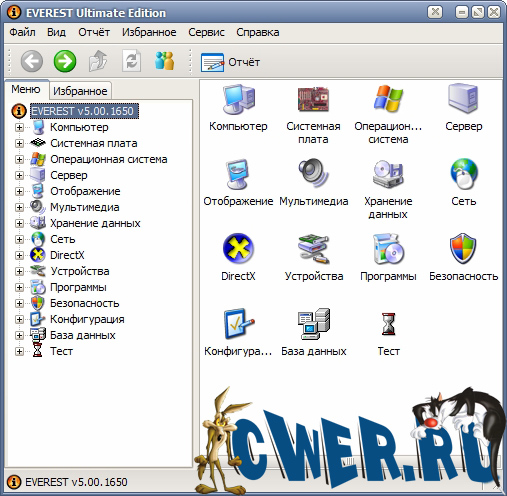Click the Тест hourglass icon in panel
Viewport: 507px width, 496px height.
pos(388,324)
